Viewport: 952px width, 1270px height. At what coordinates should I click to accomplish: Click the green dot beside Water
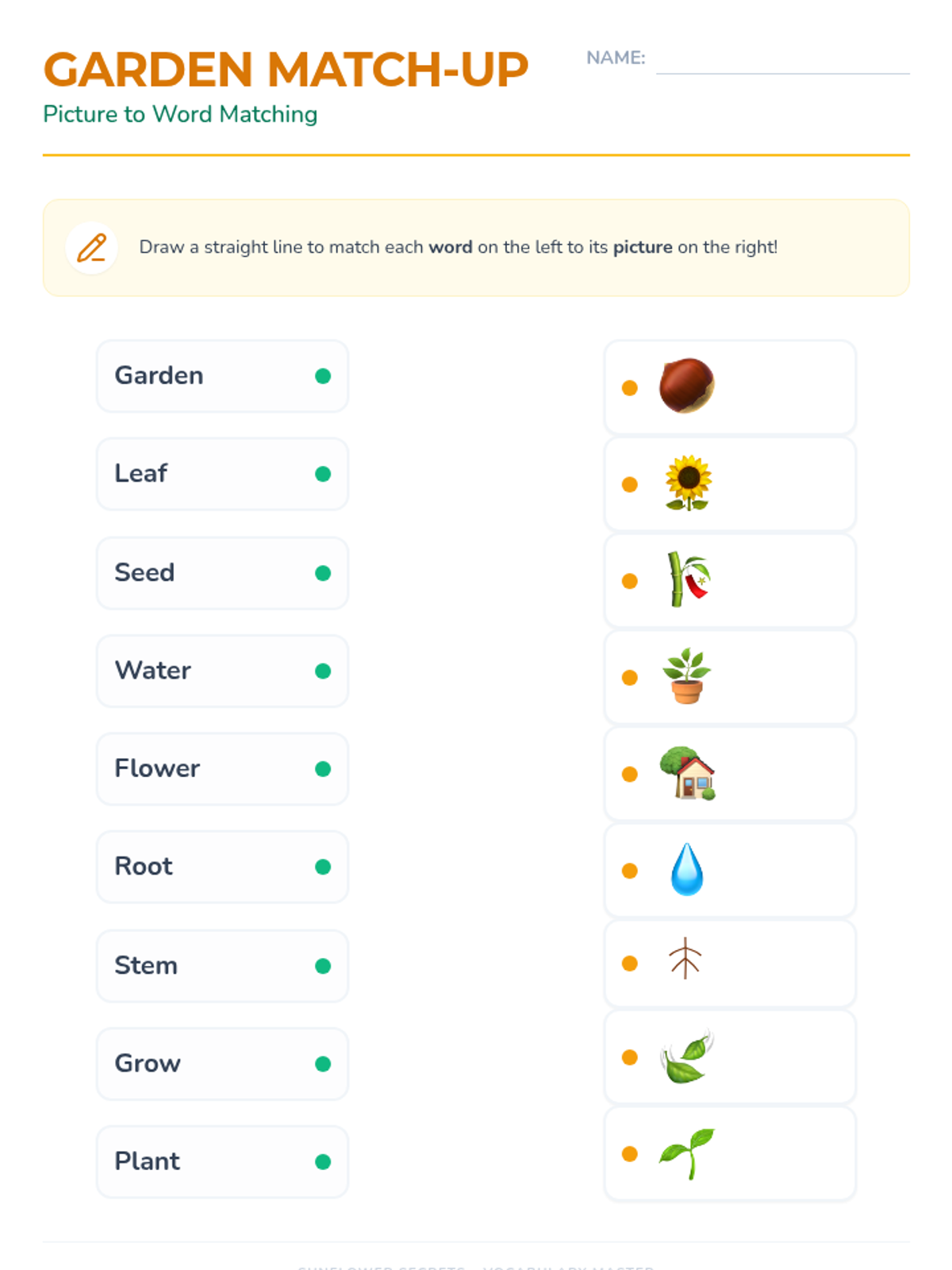323,672
